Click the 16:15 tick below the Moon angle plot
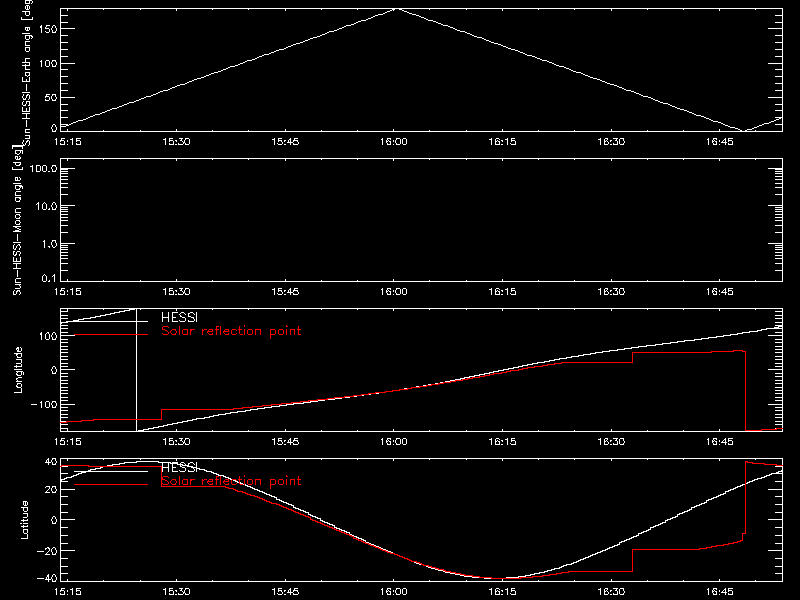Viewport: 800px width, 600px height. click(503, 292)
